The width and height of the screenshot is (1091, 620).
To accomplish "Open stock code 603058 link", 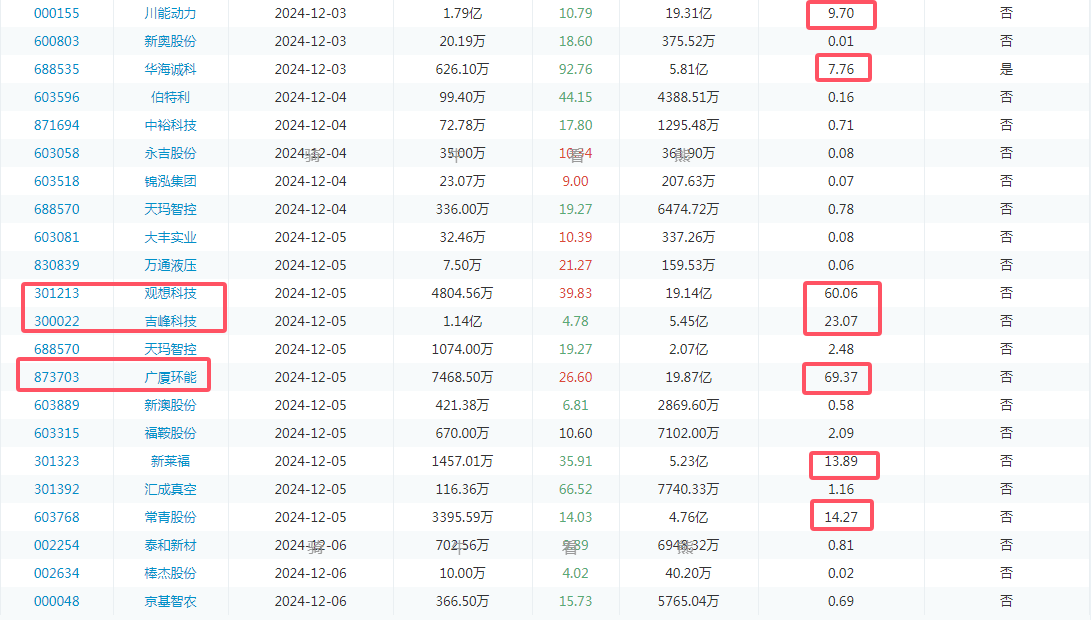I will [x=56, y=153].
